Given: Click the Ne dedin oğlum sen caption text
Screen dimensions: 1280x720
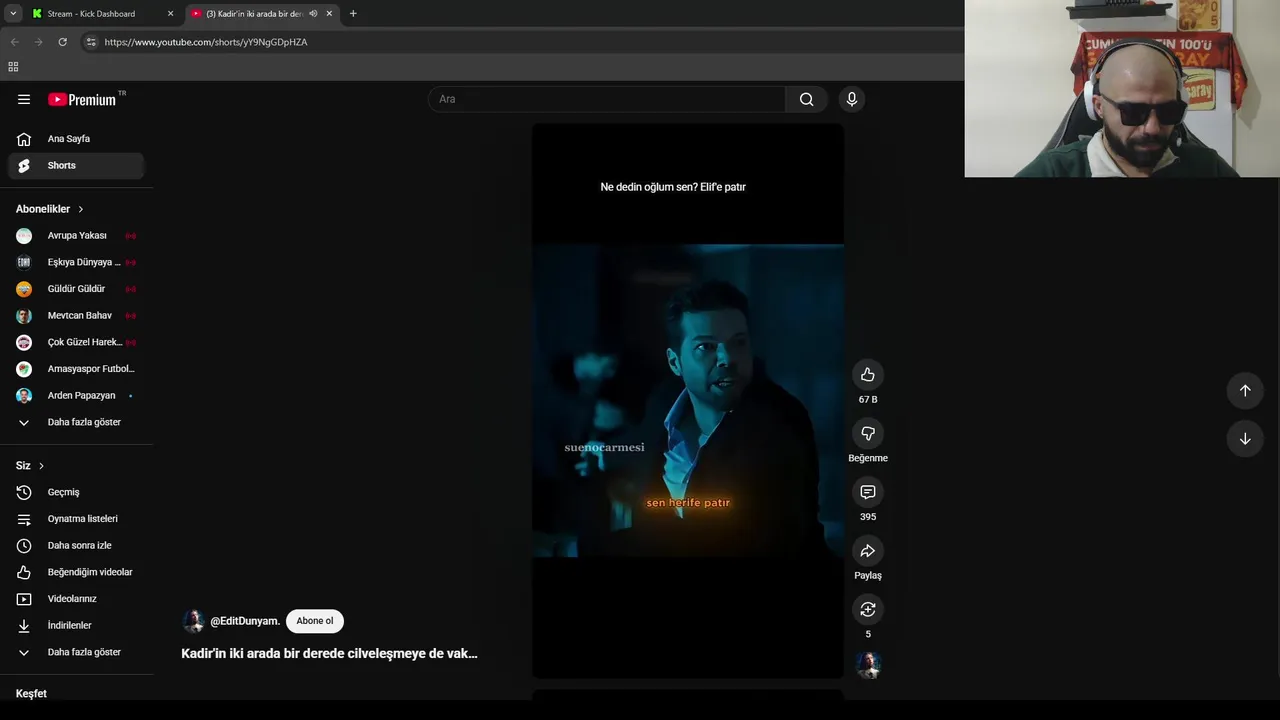Looking at the screenshot, I should click(673, 187).
